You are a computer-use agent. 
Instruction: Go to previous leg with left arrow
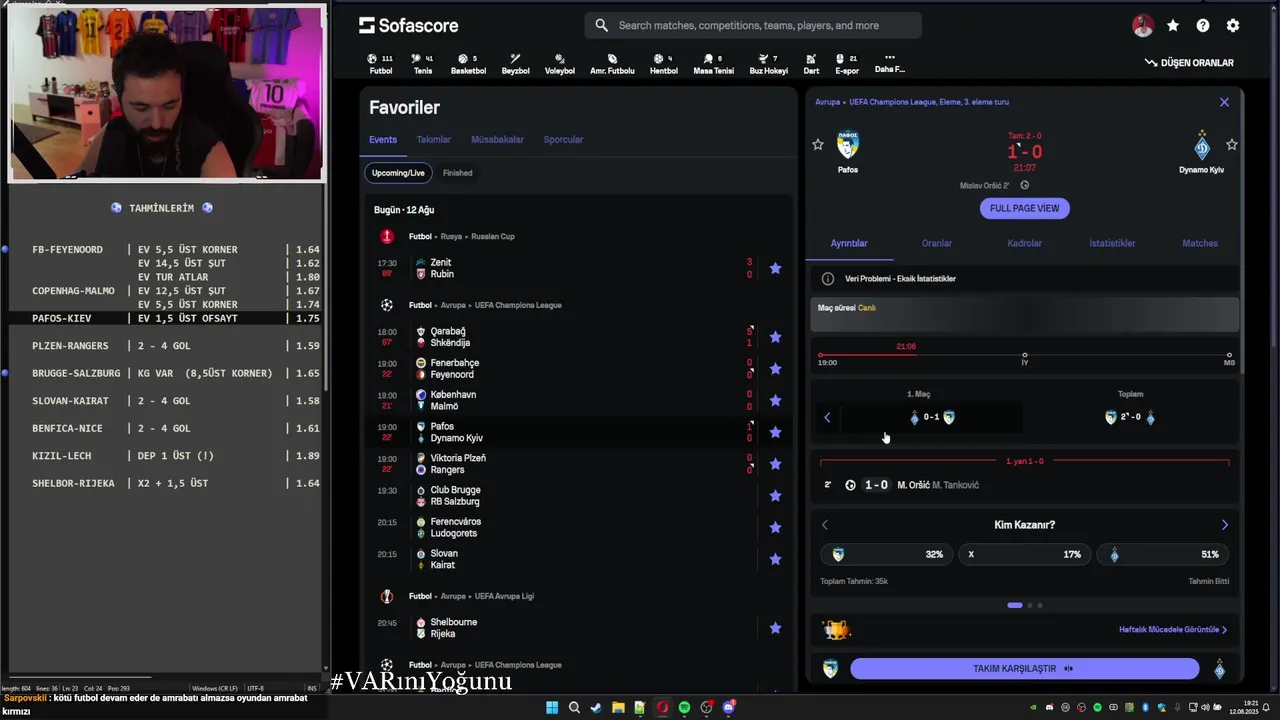point(827,418)
